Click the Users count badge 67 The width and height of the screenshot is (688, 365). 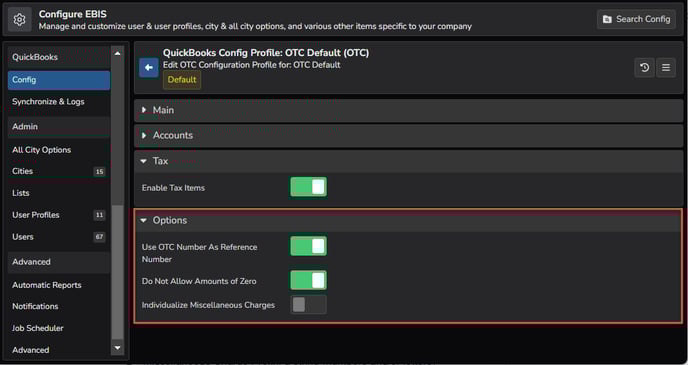[100, 237]
